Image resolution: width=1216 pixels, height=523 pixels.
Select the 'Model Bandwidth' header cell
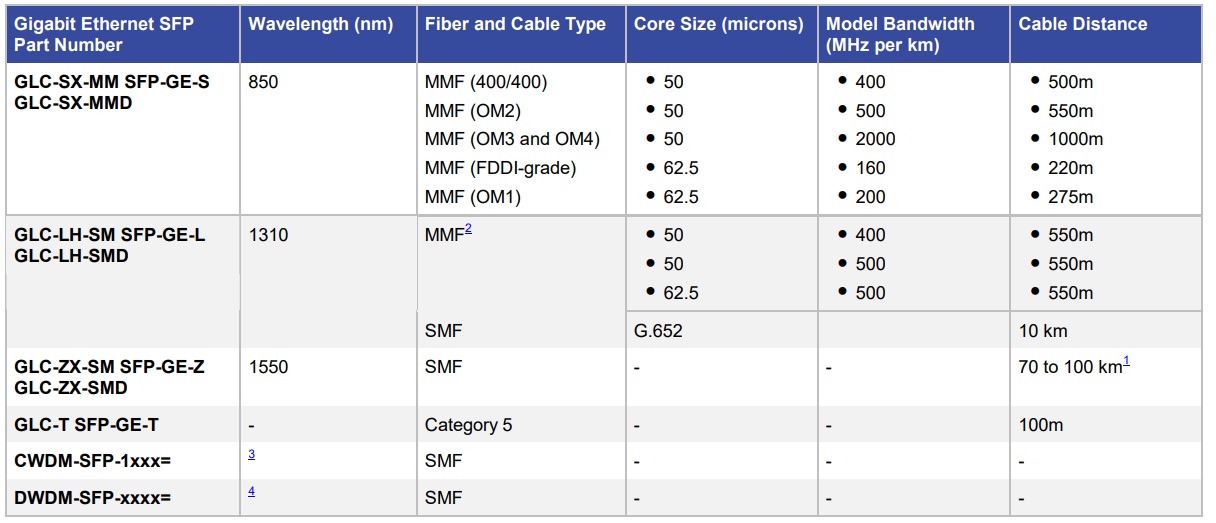(x=900, y=34)
